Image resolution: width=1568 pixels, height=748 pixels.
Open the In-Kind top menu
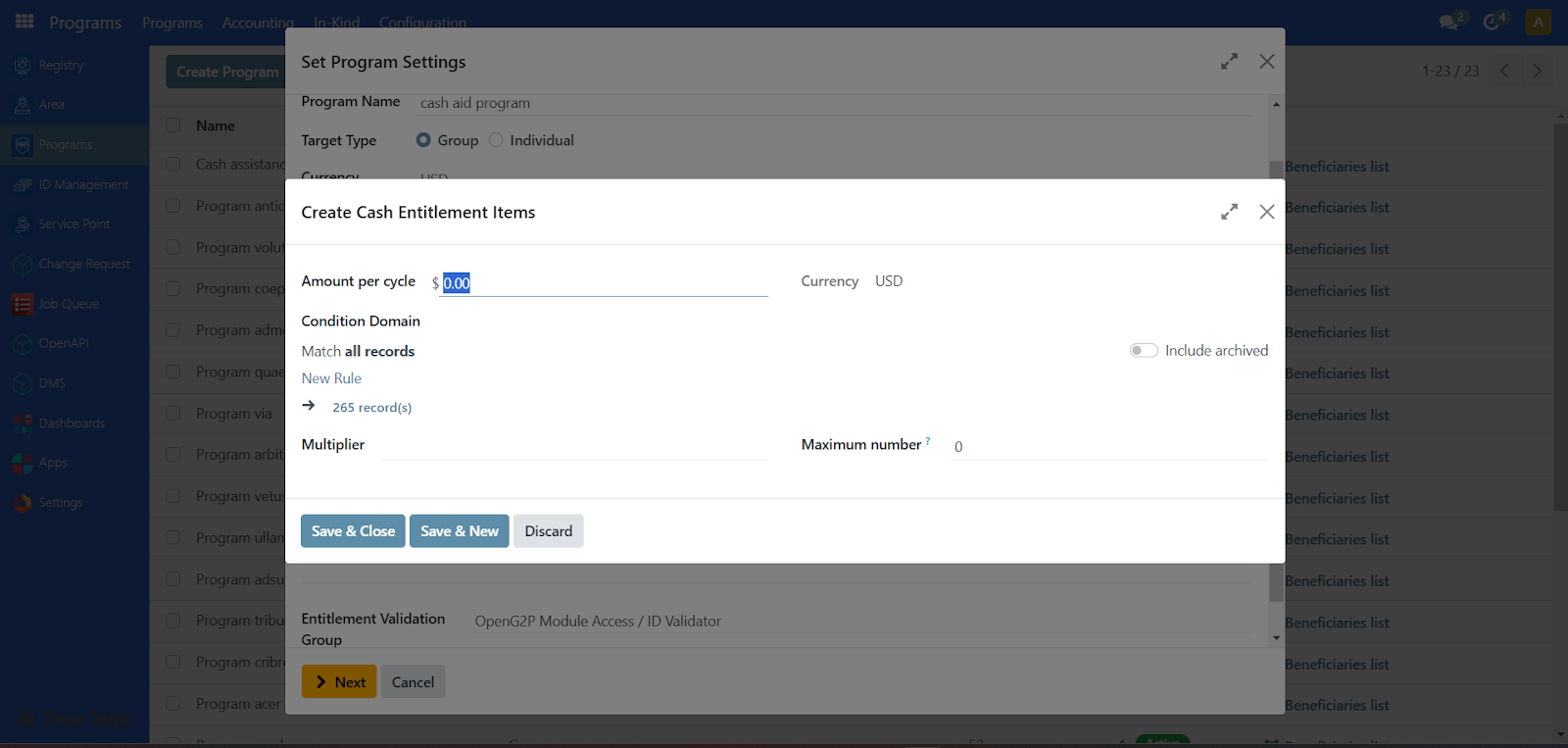[336, 23]
